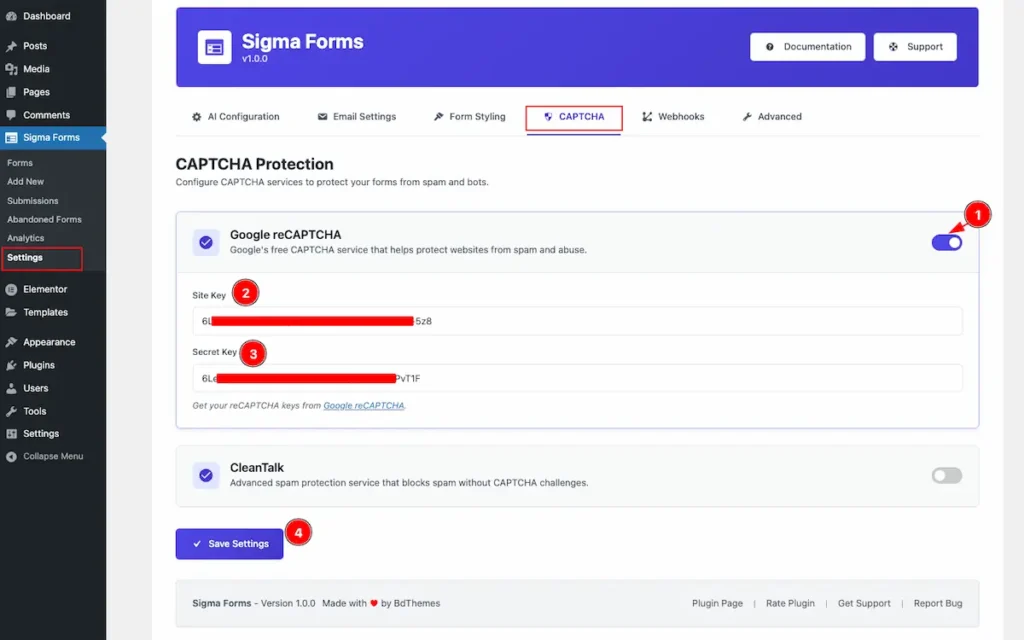This screenshot has width=1024, height=640.
Task: Click the gear icon on AI Configuration tab
Action: tap(197, 117)
